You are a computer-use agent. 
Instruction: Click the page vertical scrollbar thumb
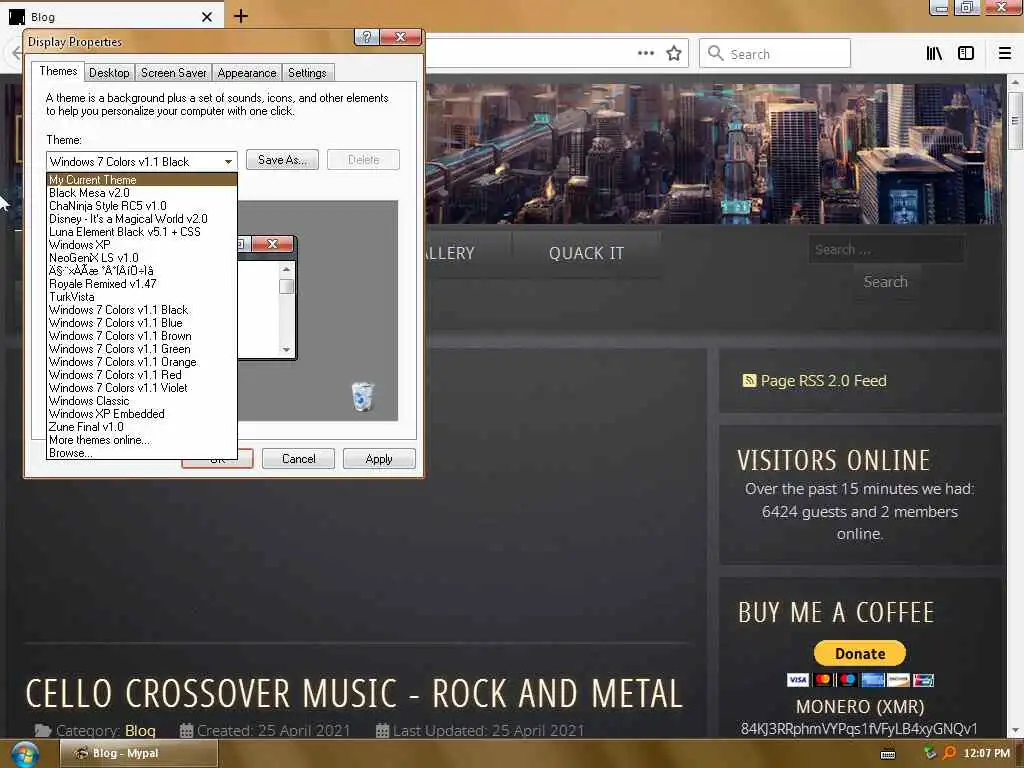coord(1014,121)
